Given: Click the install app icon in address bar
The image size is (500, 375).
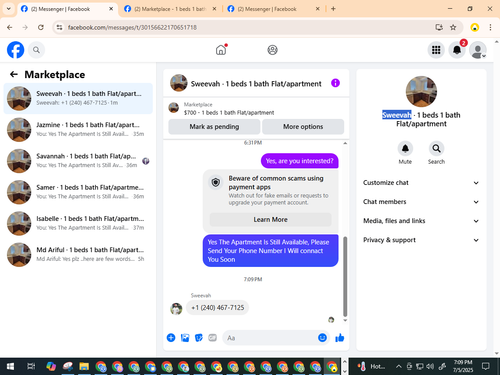Looking at the screenshot, I should [x=439, y=27].
